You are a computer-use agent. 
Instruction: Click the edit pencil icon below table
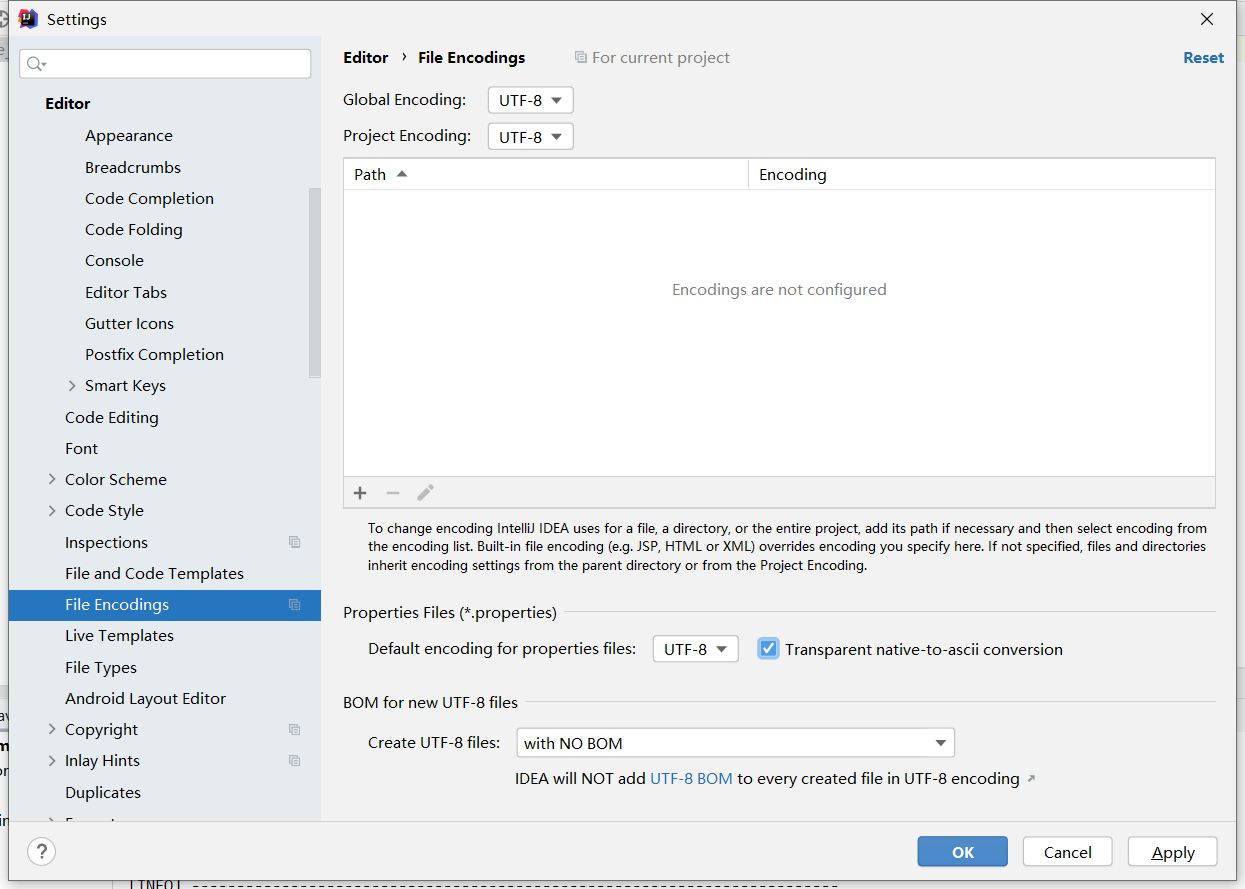coord(425,493)
